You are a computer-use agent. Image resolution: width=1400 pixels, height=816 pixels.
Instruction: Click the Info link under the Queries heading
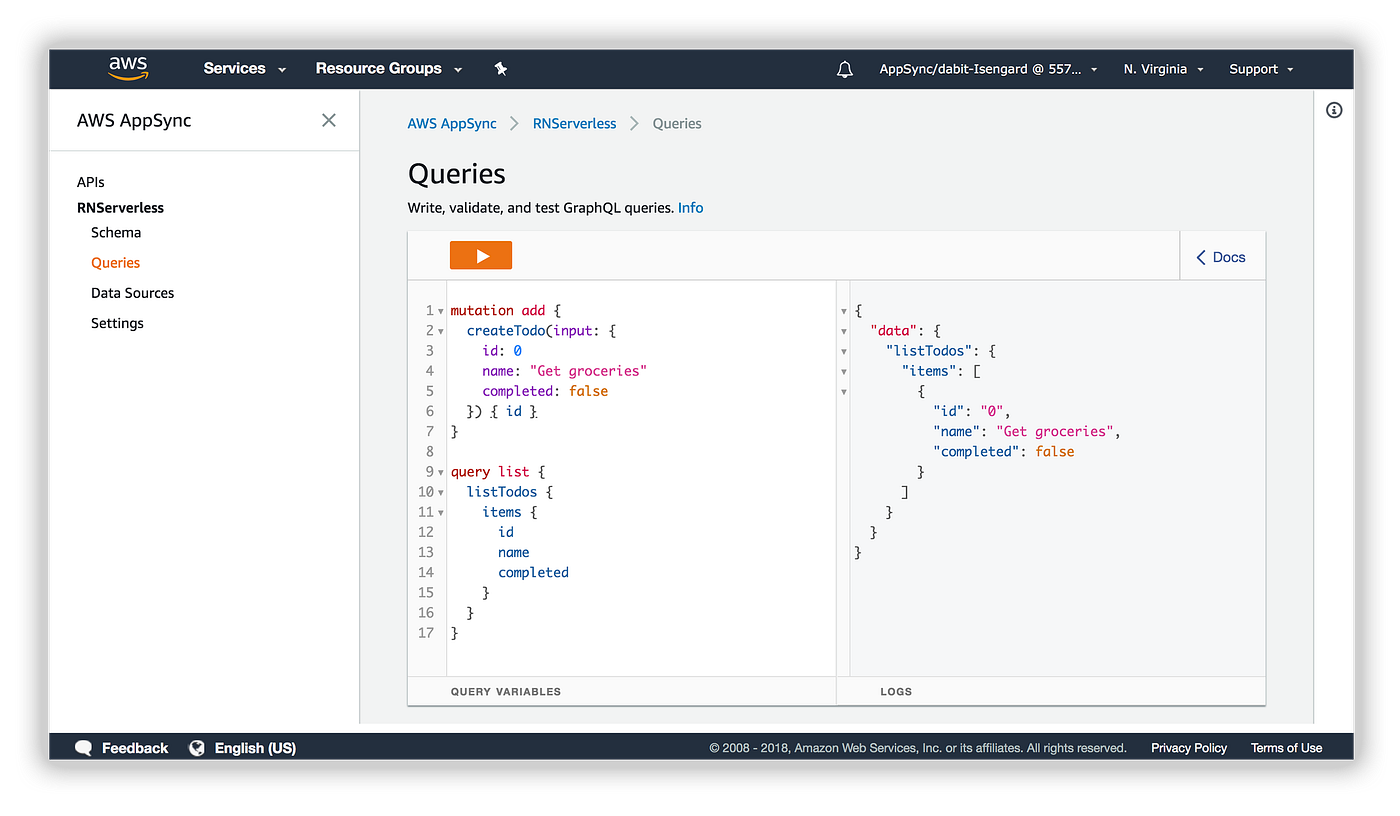tap(690, 208)
